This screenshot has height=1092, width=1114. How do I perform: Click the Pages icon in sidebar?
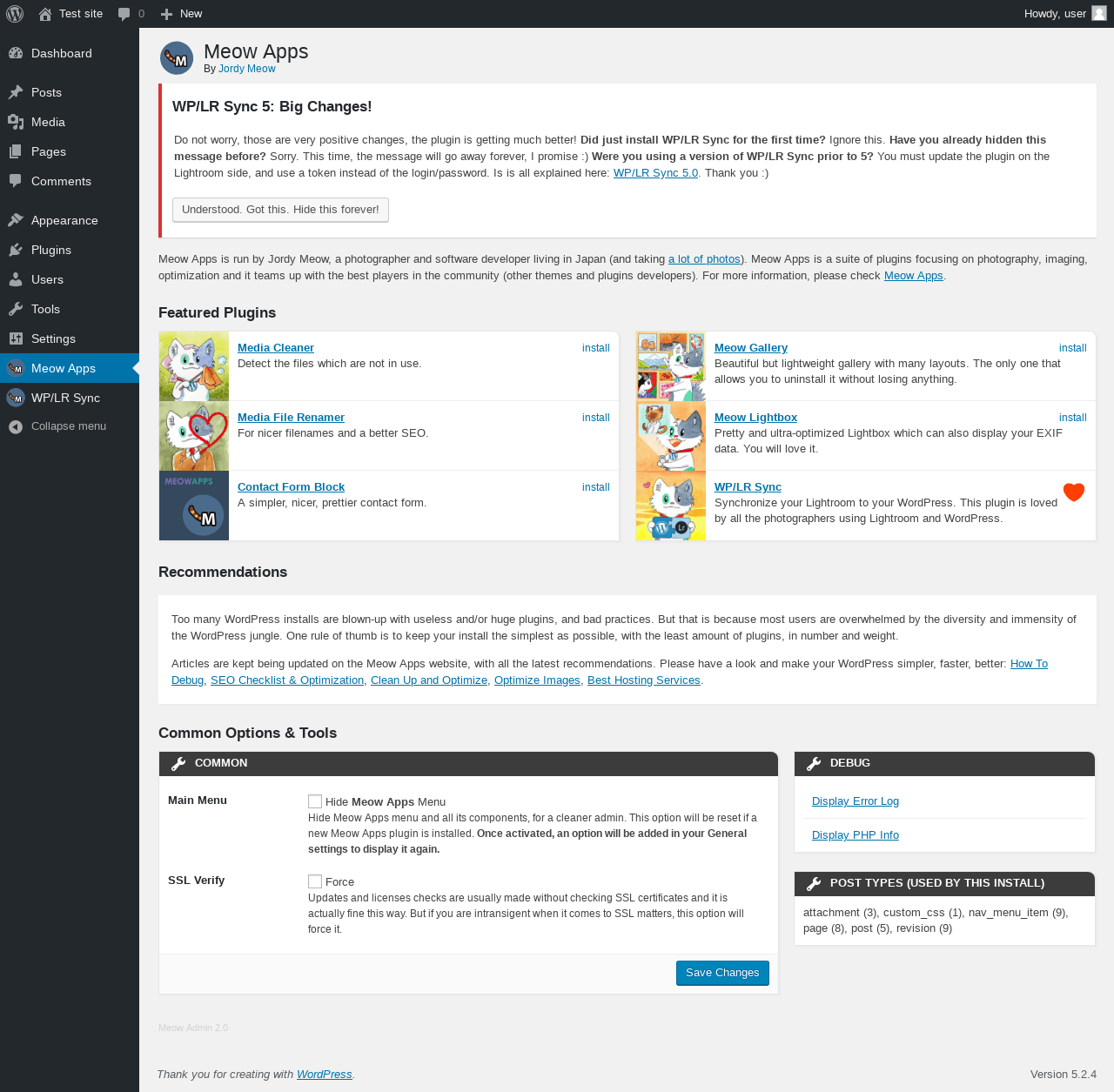click(x=16, y=151)
